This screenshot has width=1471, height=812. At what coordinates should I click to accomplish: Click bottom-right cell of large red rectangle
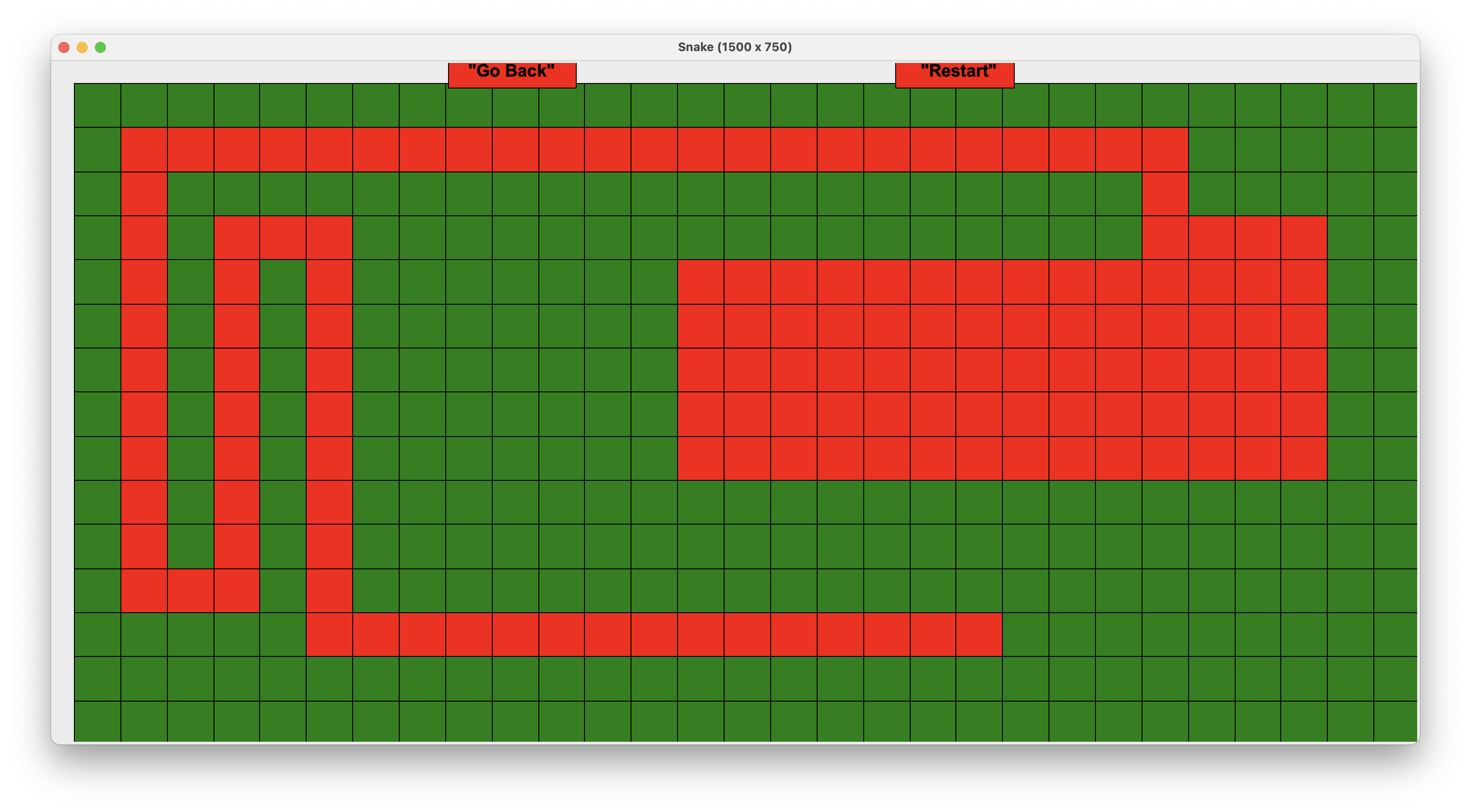1304,458
